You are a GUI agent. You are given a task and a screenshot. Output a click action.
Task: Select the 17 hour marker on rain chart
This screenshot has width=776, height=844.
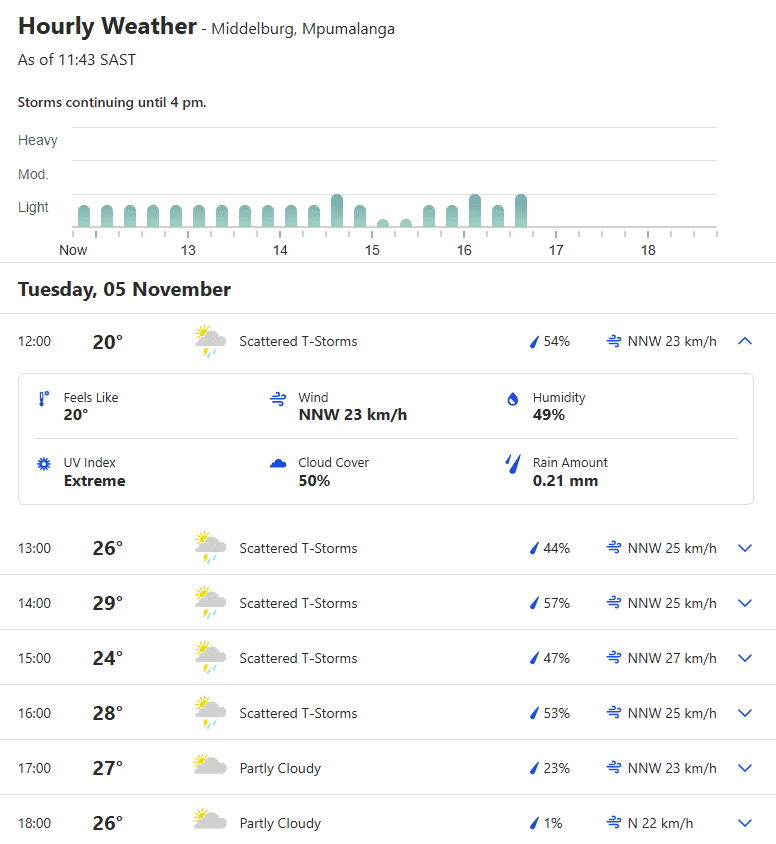tap(556, 250)
